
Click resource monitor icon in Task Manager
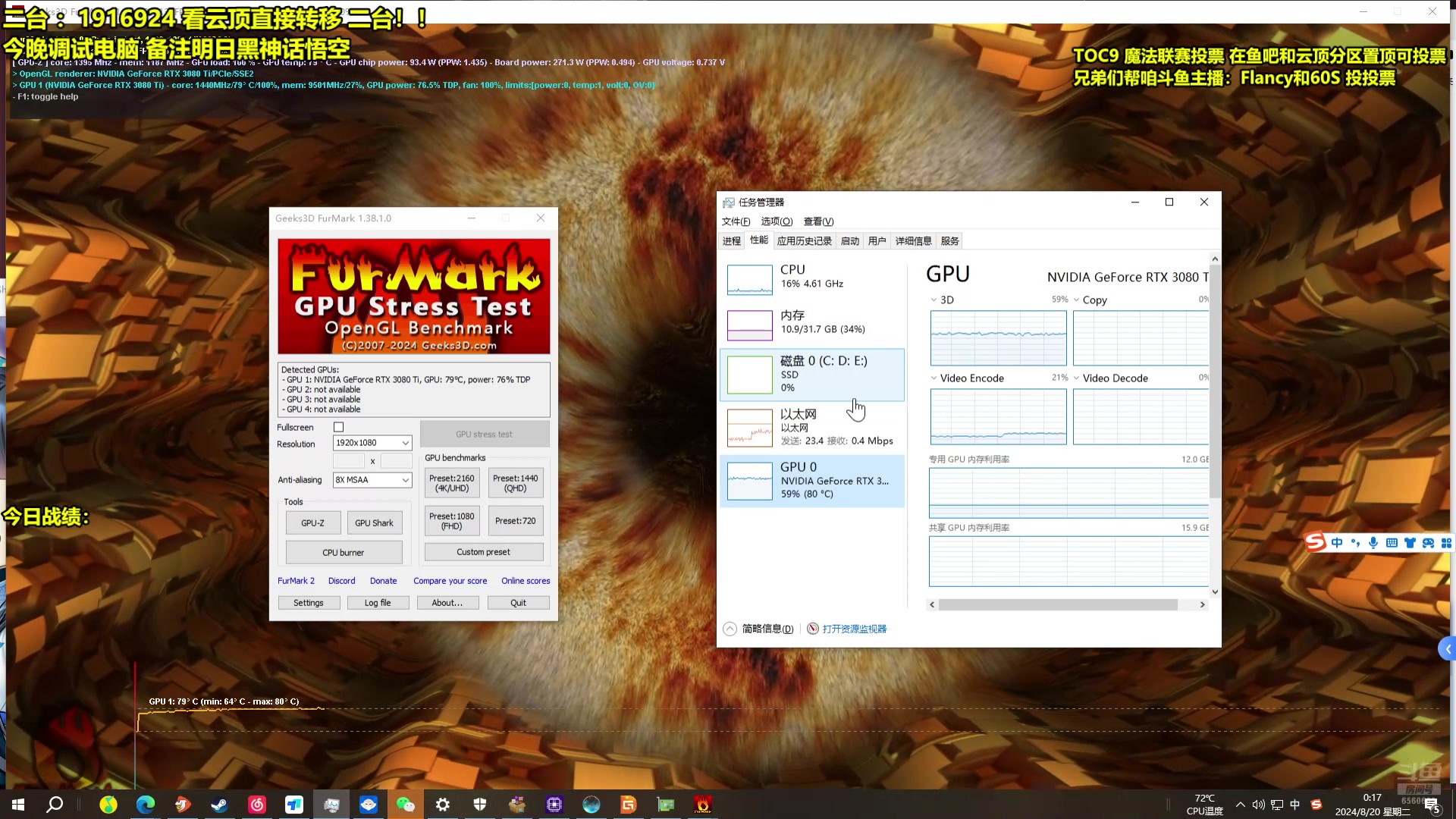813,629
